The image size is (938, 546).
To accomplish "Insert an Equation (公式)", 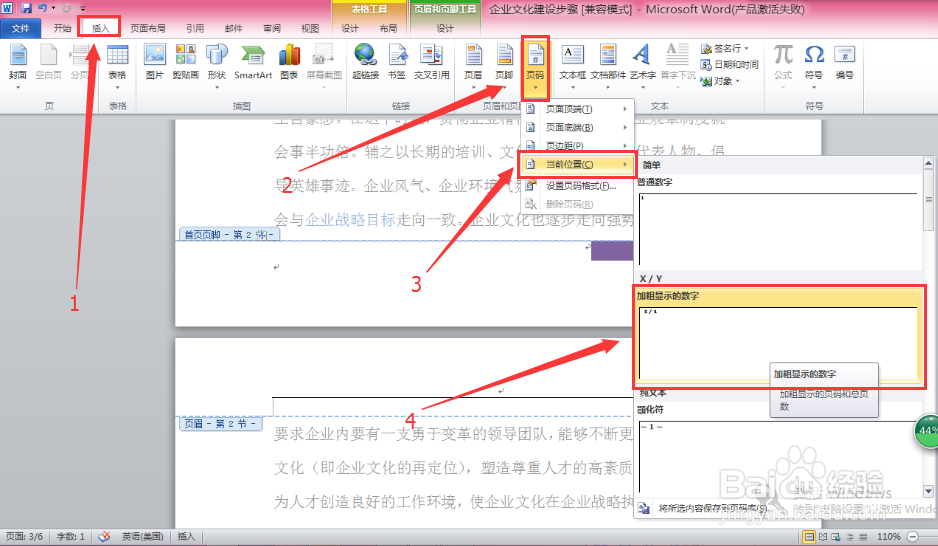I will coord(783,65).
